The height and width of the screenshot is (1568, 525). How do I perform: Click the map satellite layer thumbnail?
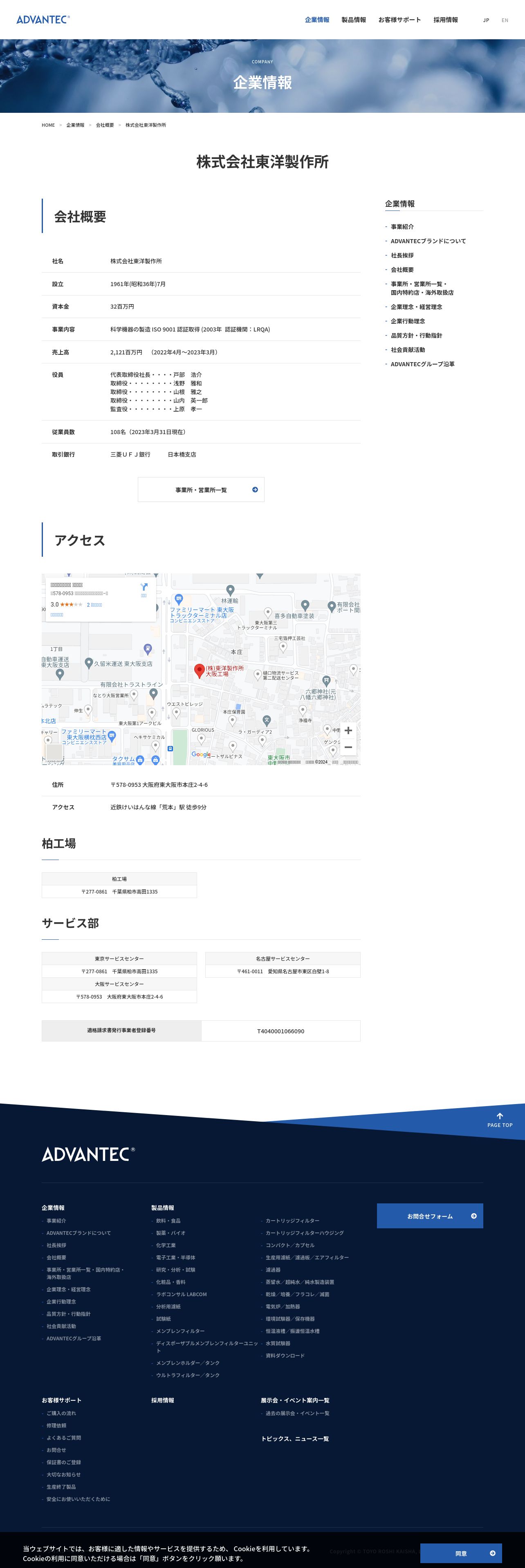pyautogui.click(x=54, y=752)
